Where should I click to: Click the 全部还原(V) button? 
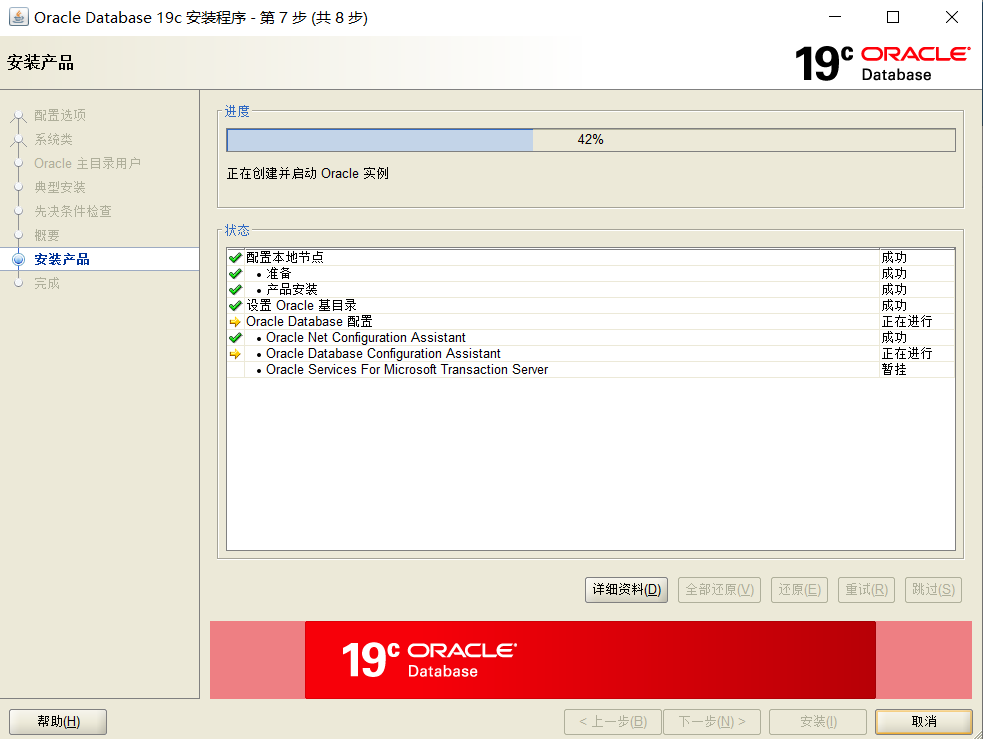coord(719,590)
